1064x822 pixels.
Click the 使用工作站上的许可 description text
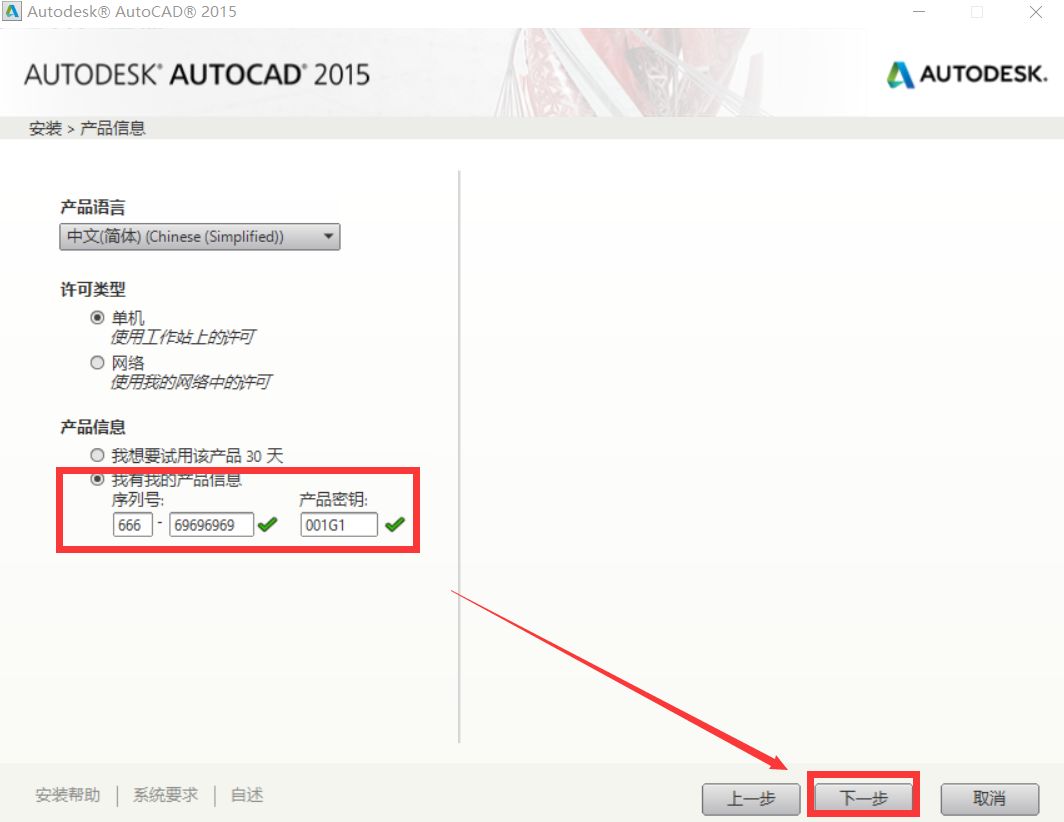pyautogui.click(x=183, y=337)
